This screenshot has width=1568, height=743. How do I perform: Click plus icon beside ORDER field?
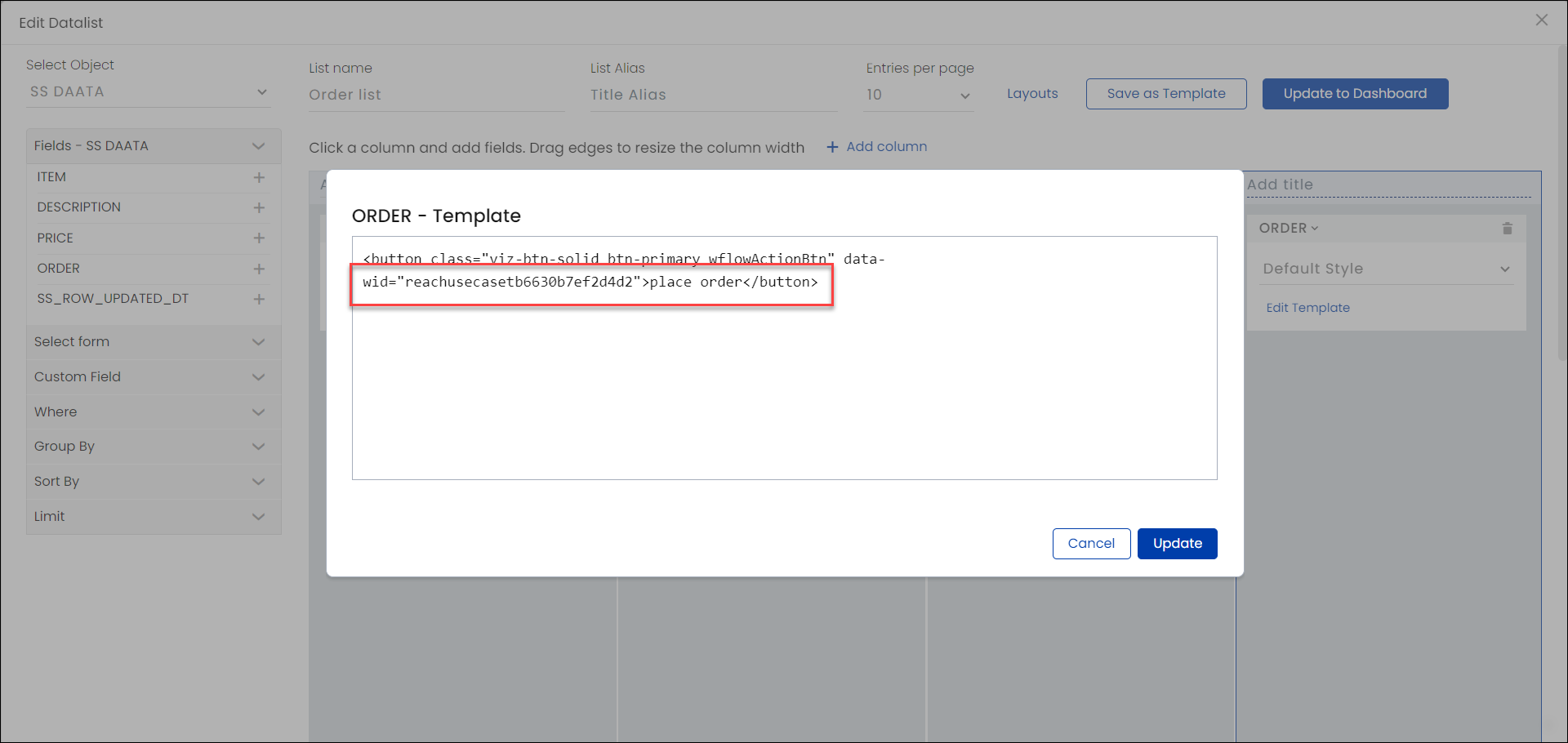point(259,269)
